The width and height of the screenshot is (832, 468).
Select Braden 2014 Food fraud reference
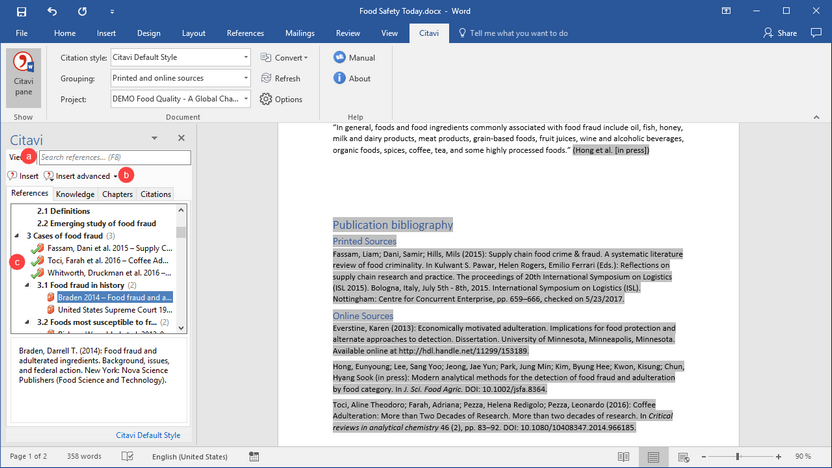point(115,297)
